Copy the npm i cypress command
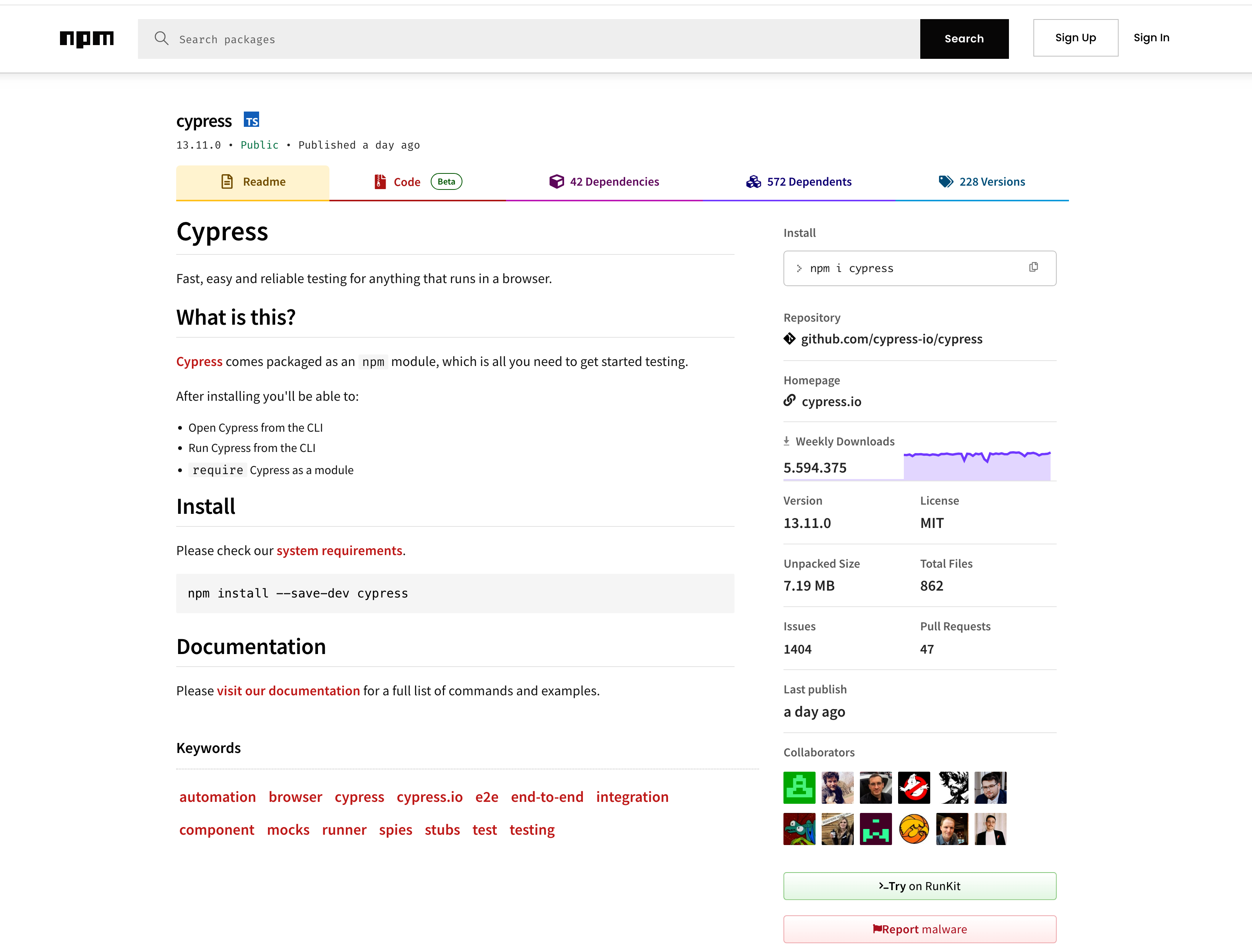The width and height of the screenshot is (1252, 952). 1033,267
